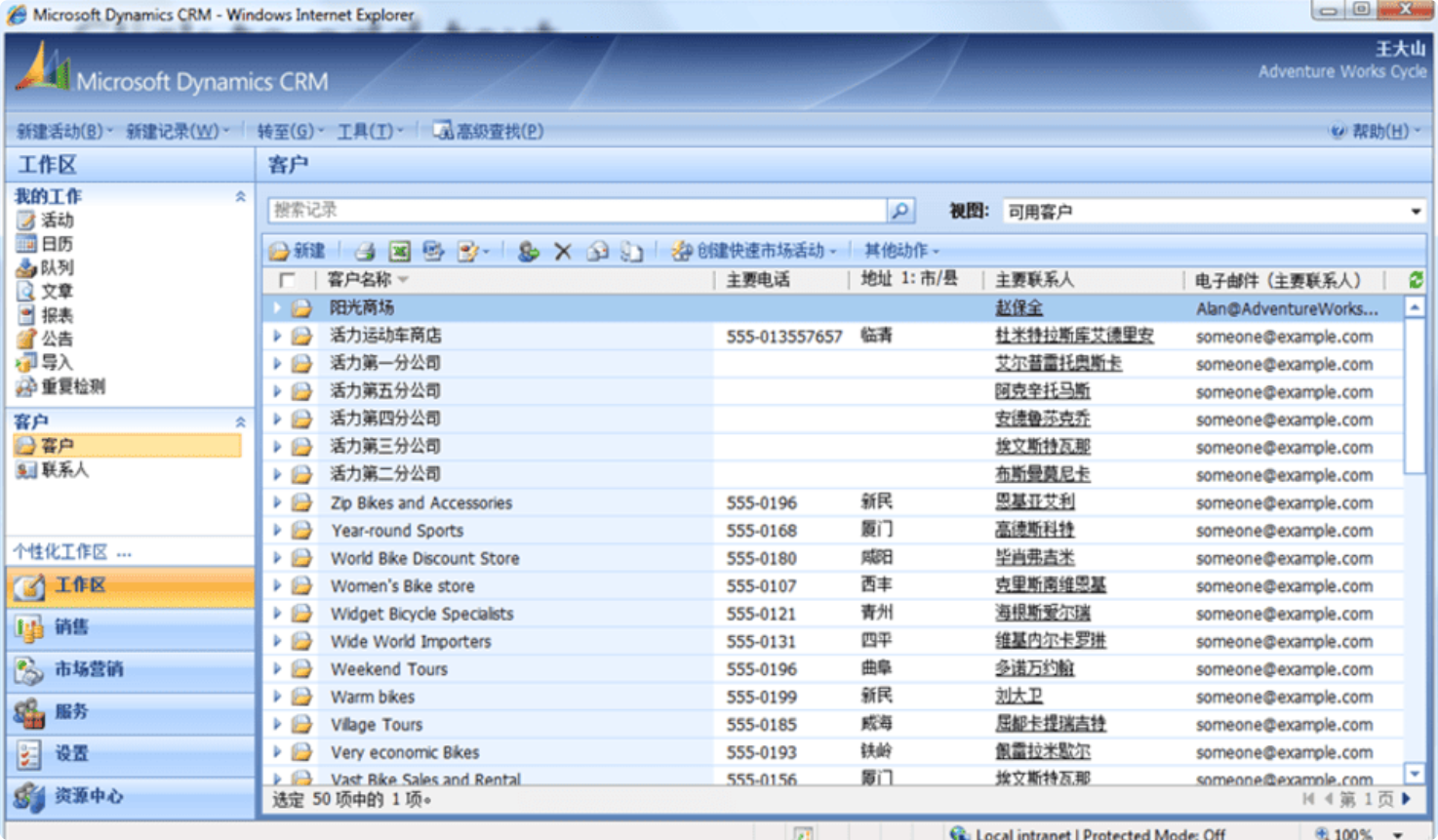Select the 工作区 (Workplace) area button

coord(131,585)
